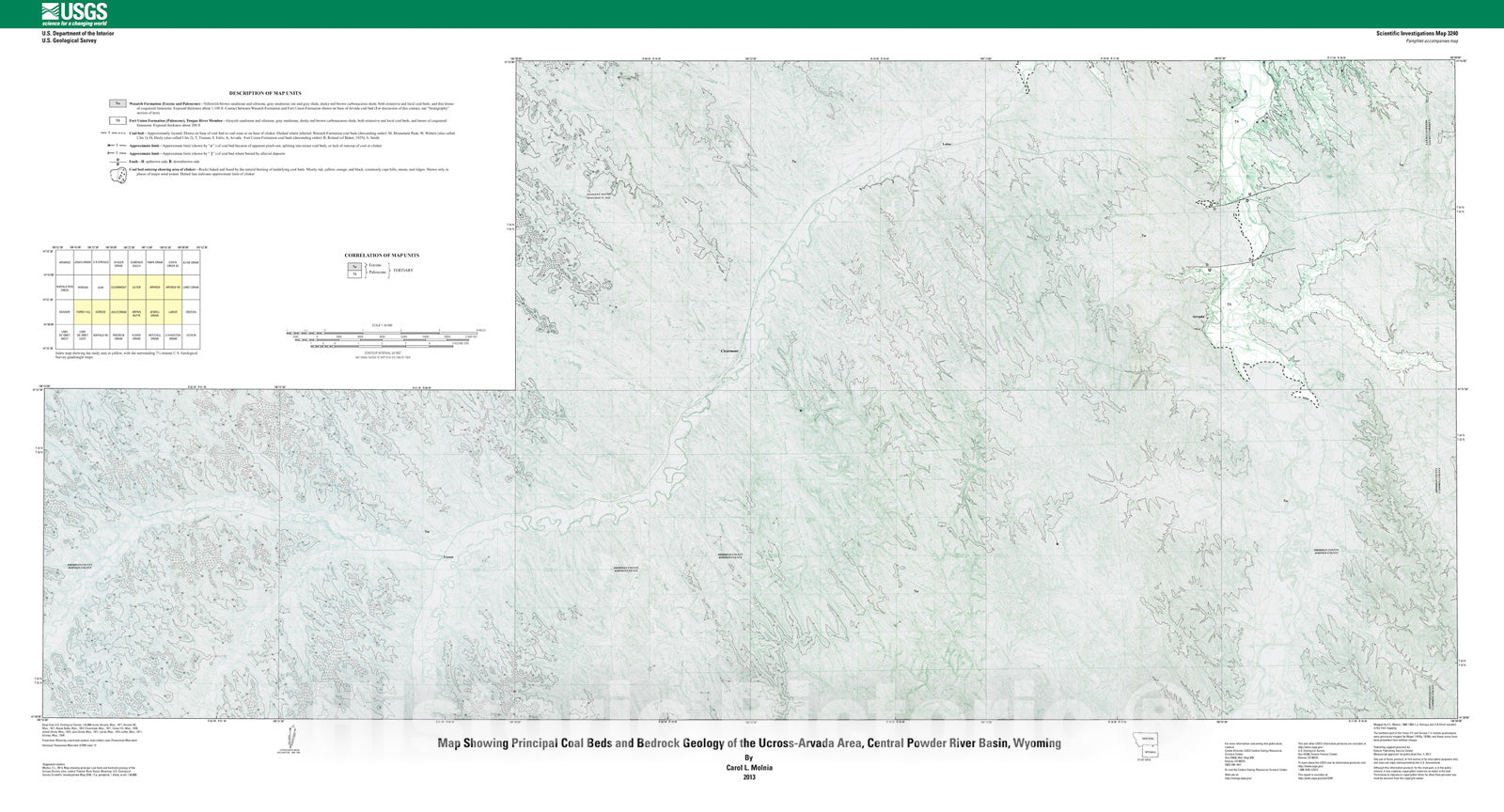This screenshot has width=1504, height=812.
Task: Click the USGS logo in the green banner
Action: tap(74, 13)
